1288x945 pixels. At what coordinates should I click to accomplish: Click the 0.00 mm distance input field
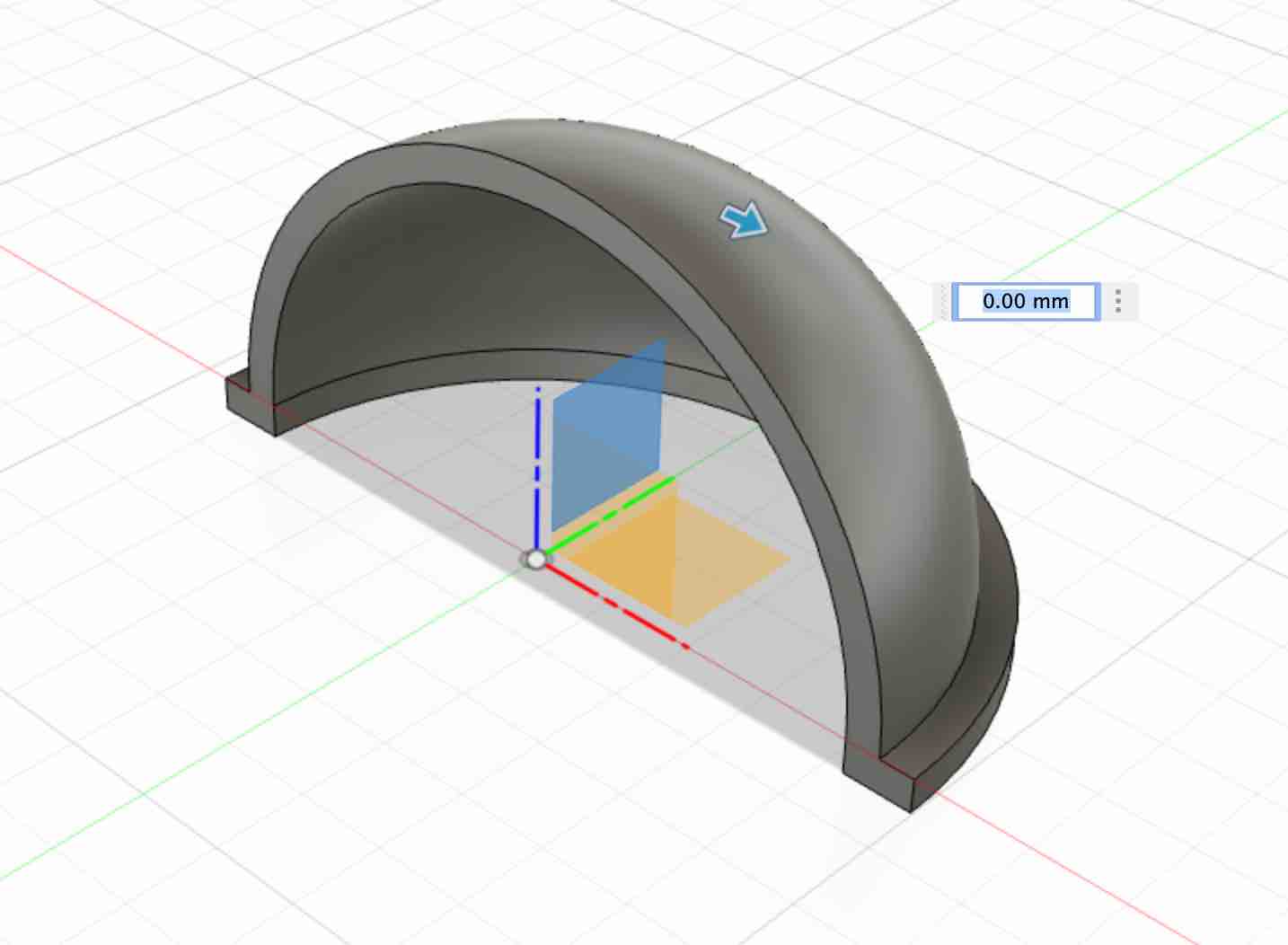pyautogui.click(x=1025, y=301)
